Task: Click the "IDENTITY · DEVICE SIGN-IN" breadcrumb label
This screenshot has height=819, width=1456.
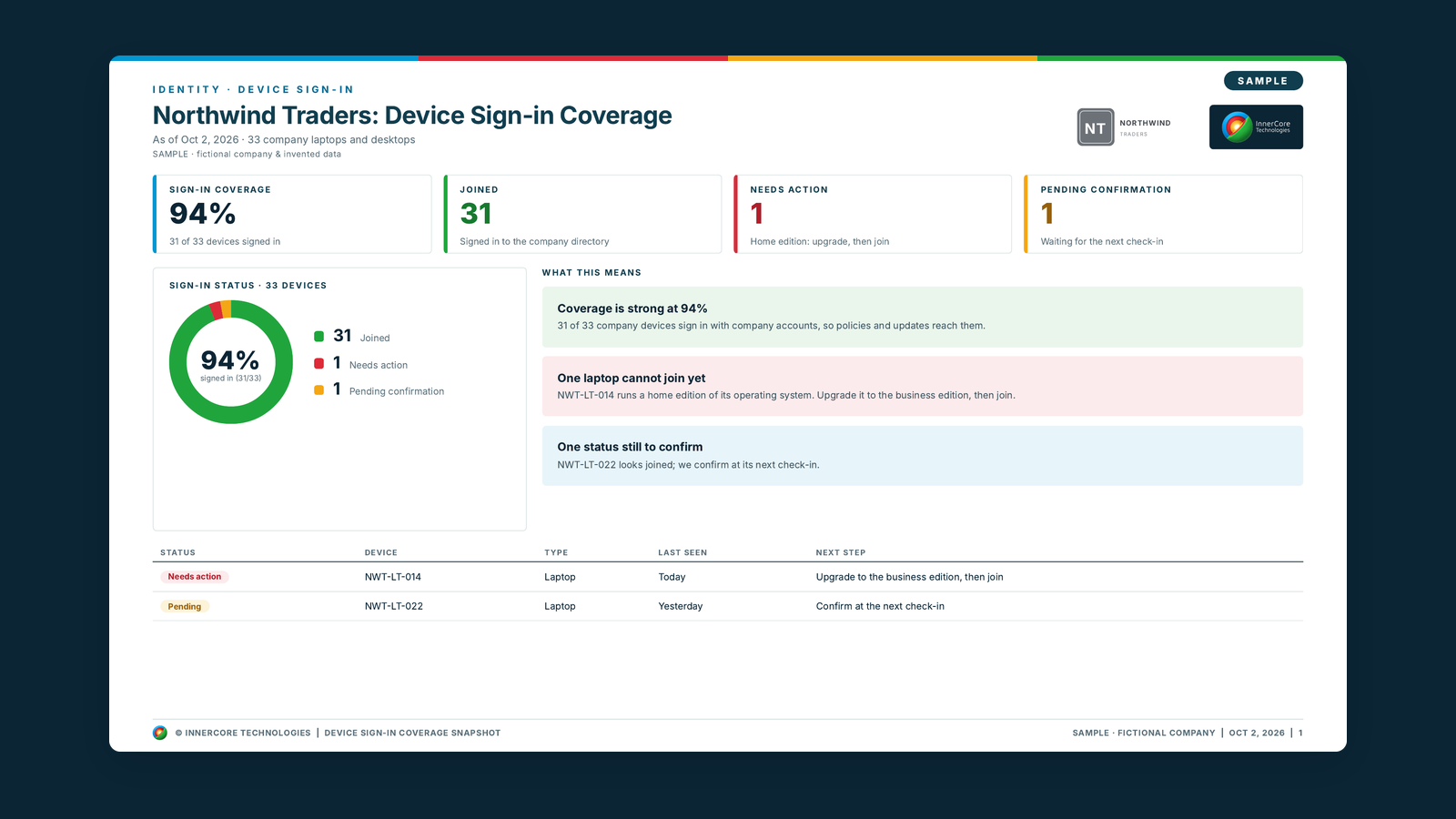Action: click(x=253, y=89)
